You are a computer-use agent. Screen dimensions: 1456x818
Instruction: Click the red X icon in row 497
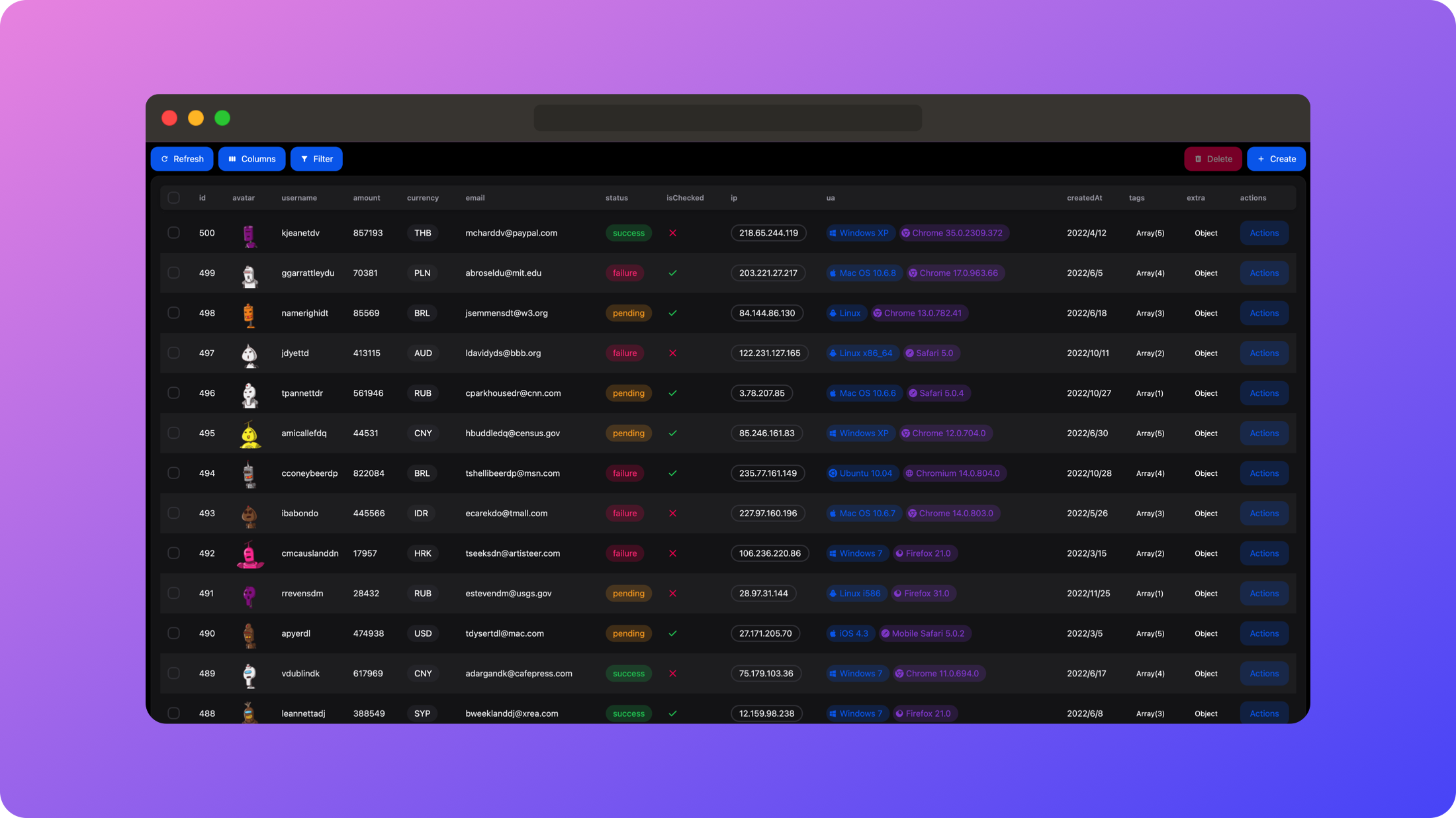tap(672, 353)
